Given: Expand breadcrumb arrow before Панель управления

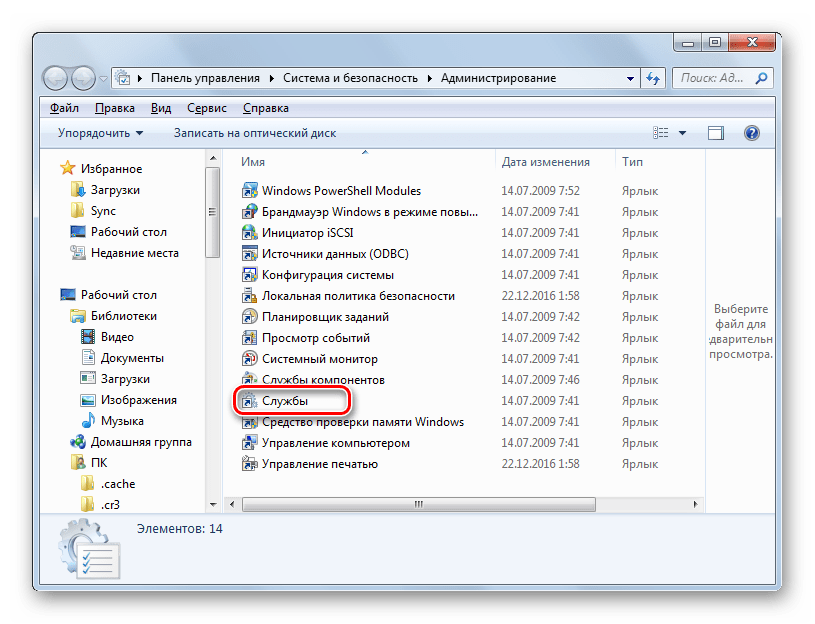Looking at the screenshot, I should (x=140, y=78).
